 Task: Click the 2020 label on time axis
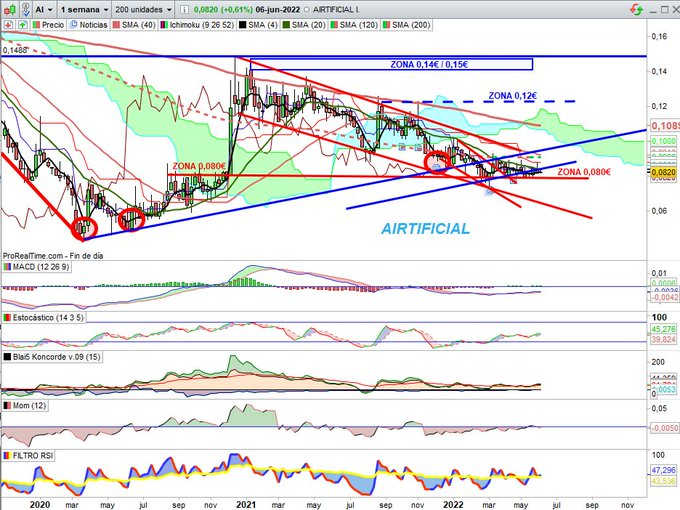[39, 504]
